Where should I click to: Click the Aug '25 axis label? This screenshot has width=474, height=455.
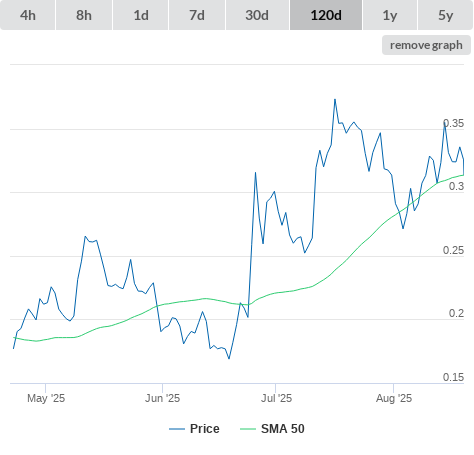coord(394,398)
